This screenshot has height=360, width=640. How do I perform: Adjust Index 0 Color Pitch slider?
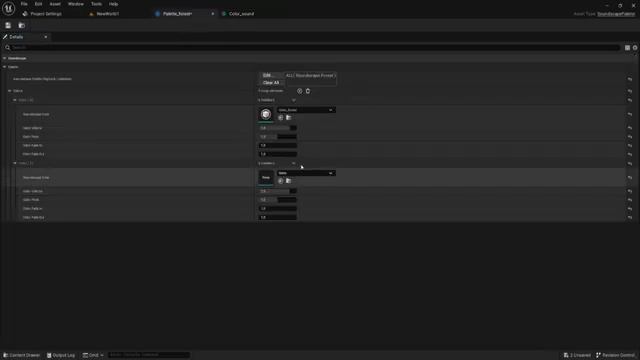tap(278, 137)
